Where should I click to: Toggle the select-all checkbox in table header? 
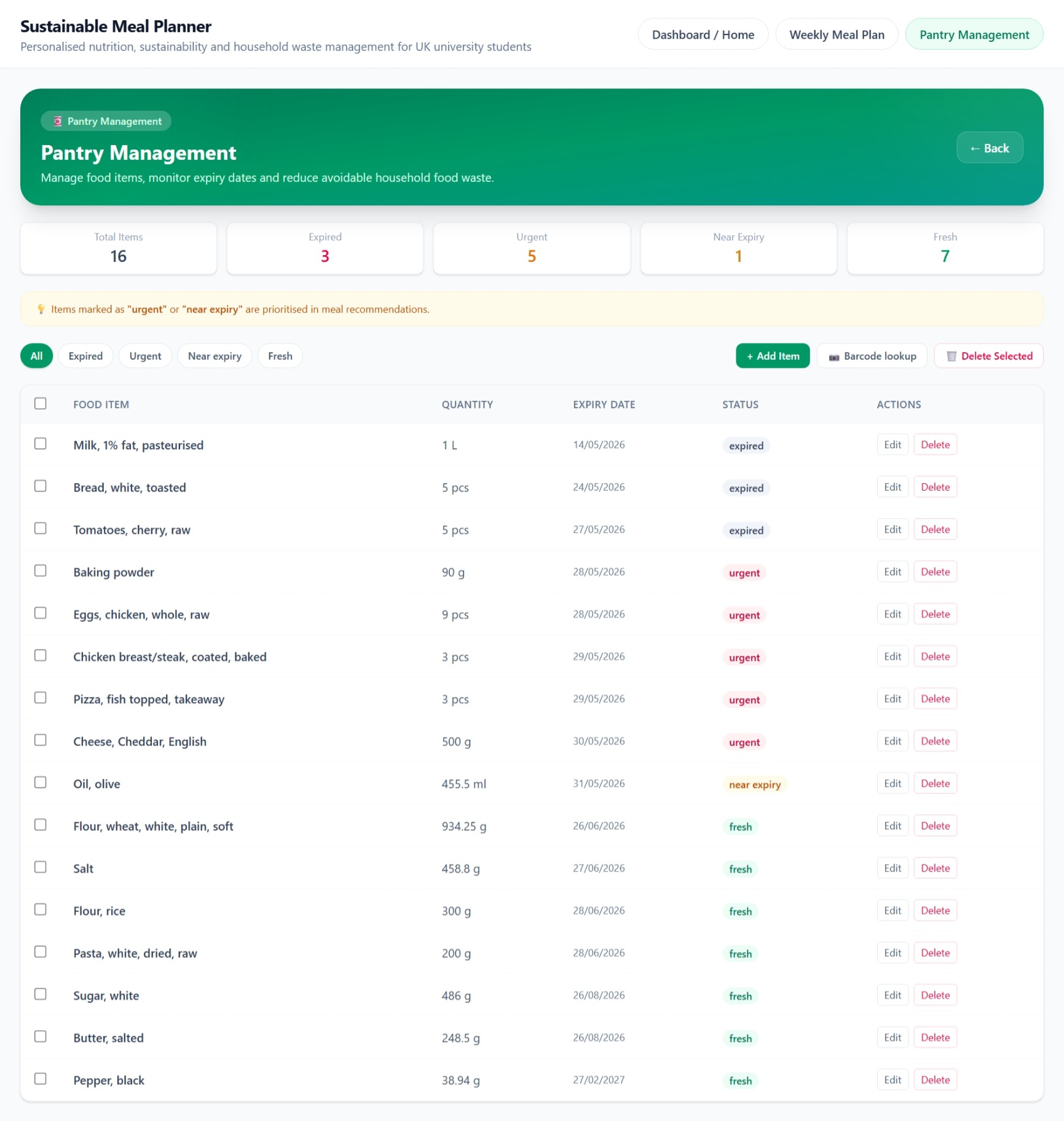41,403
